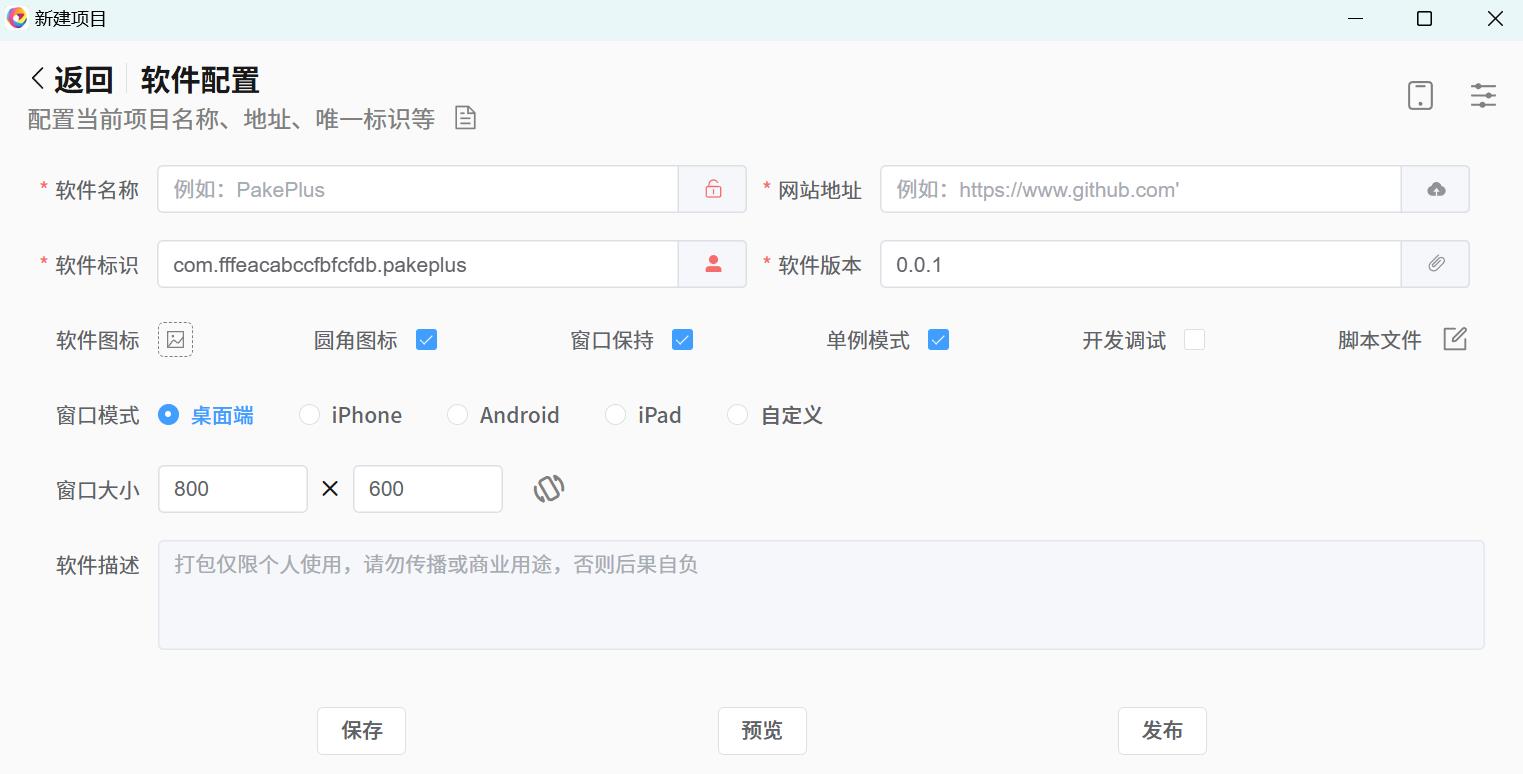This screenshot has height=774, width=1523.
Task: Select the iPhone window mode
Action: point(310,415)
